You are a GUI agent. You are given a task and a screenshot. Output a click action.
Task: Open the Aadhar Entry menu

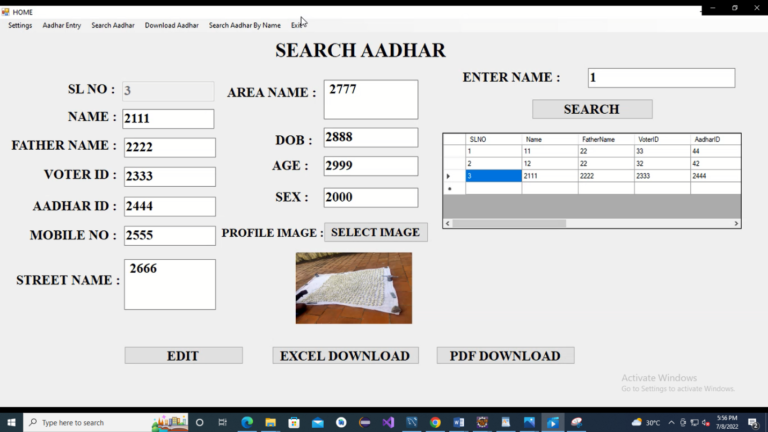pyautogui.click(x=62, y=25)
